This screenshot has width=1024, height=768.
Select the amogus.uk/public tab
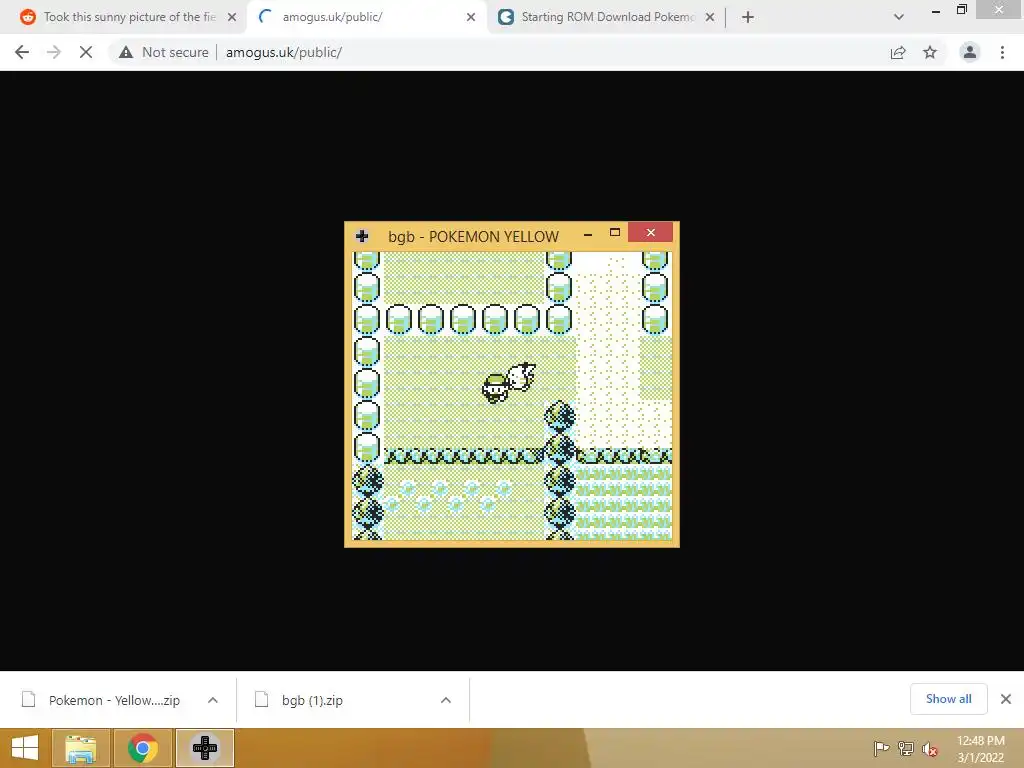coord(366,17)
